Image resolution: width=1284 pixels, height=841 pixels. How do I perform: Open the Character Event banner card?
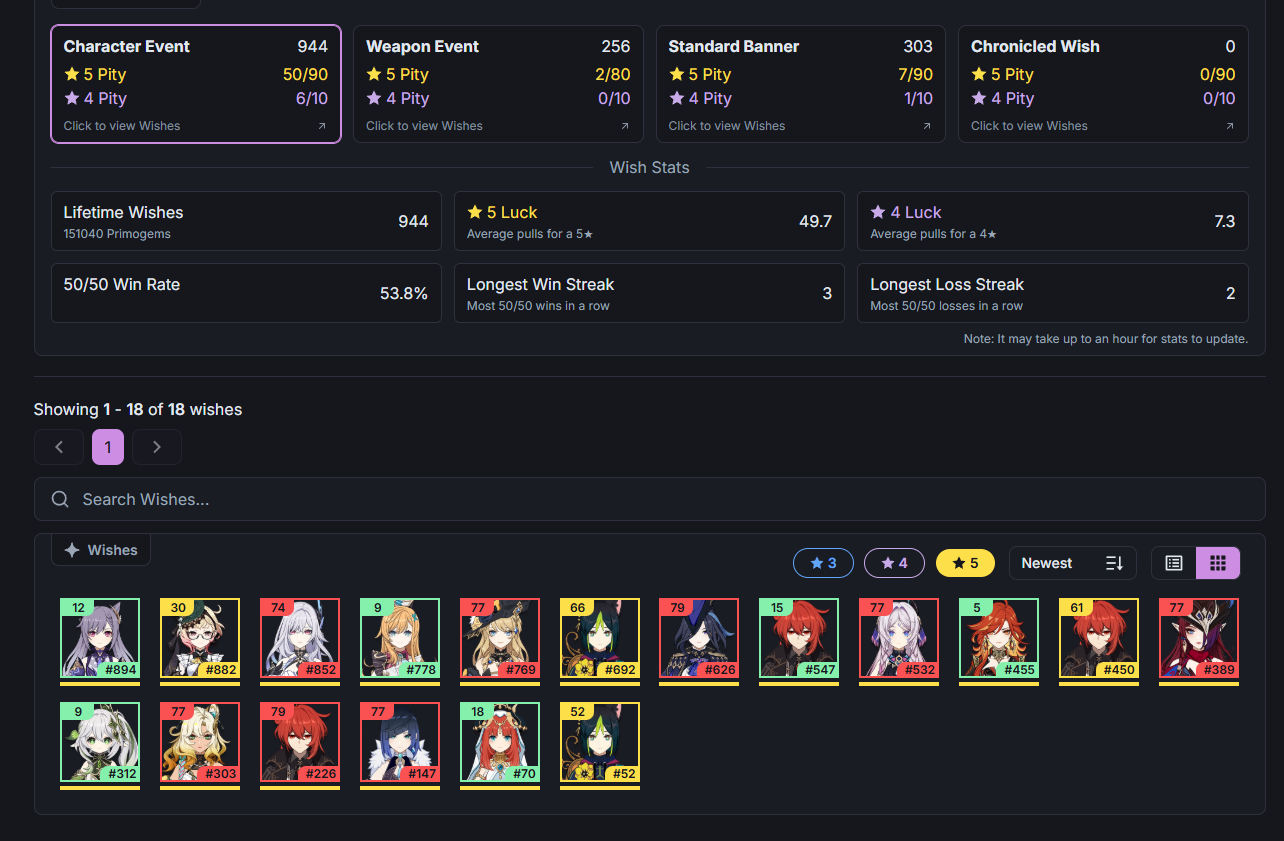tap(196, 84)
